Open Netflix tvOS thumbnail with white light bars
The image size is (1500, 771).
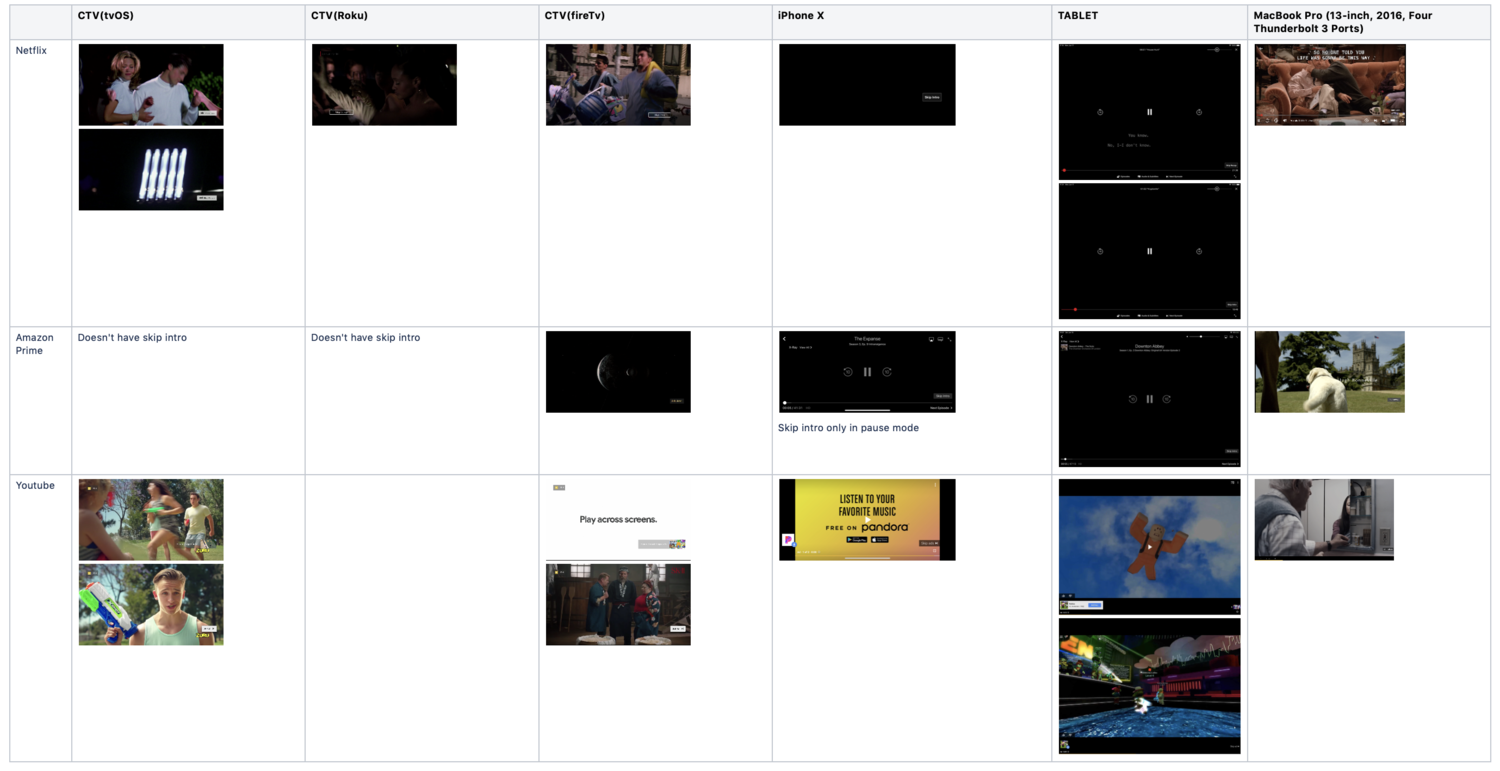point(151,170)
